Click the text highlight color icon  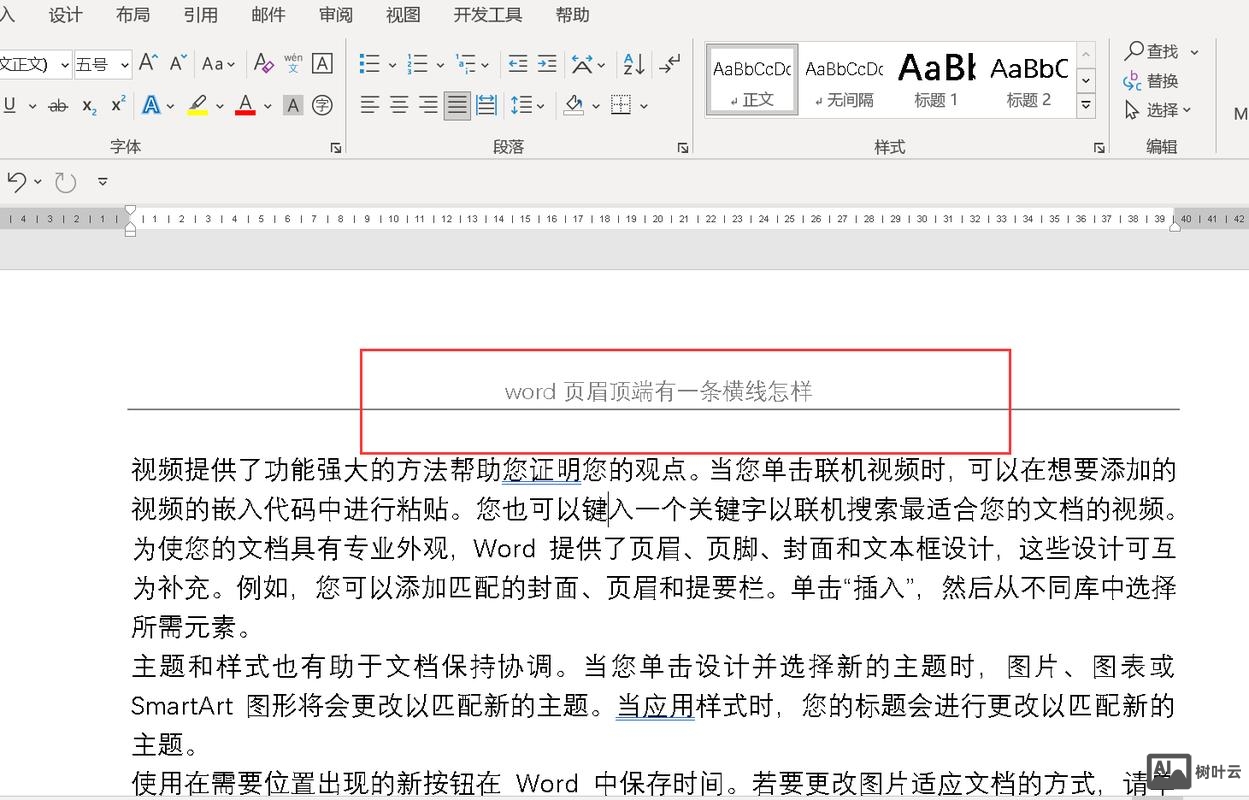pos(196,105)
